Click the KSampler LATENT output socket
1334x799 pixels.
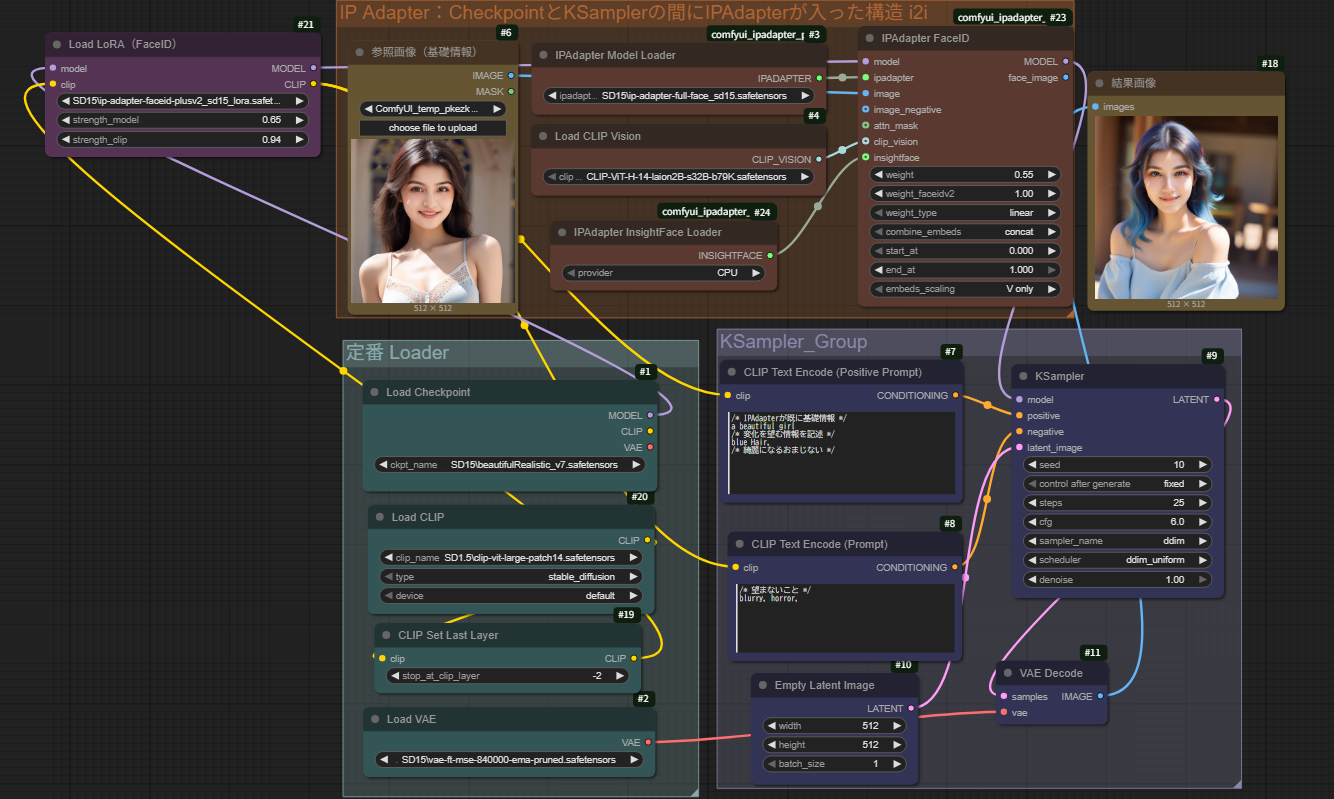(x=1217, y=400)
